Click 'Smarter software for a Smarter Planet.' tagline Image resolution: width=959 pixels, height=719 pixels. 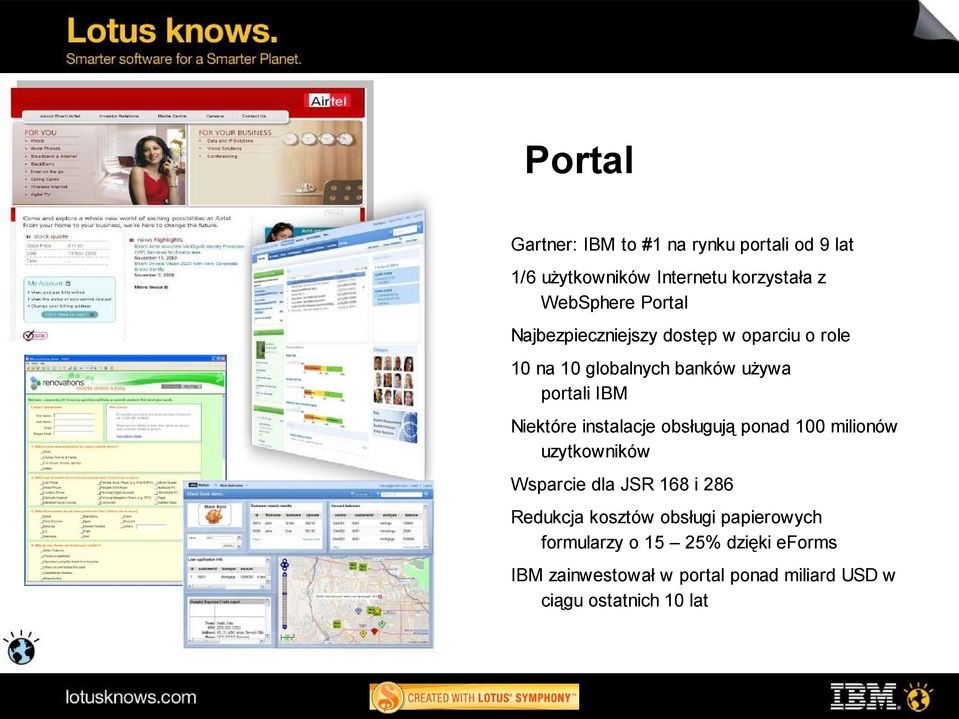183,59
